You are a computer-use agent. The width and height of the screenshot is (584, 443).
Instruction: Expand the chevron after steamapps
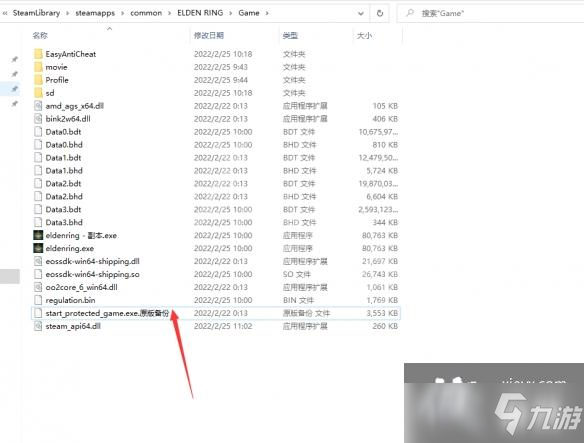click(123, 13)
